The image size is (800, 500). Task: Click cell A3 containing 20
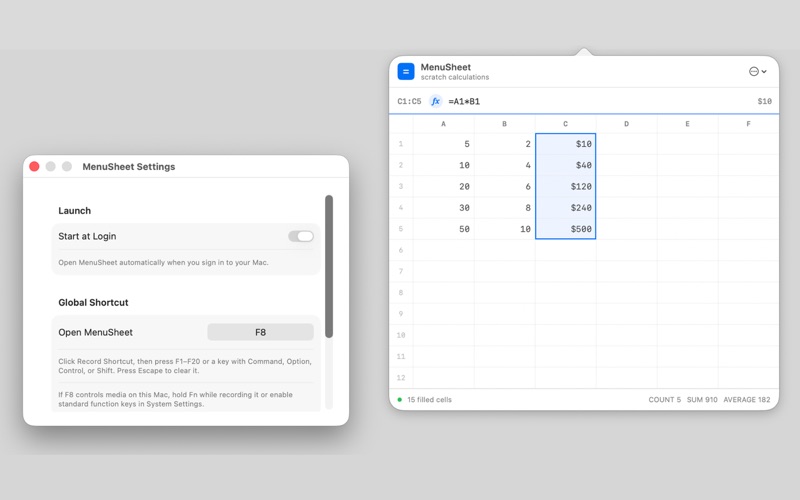coord(443,186)
